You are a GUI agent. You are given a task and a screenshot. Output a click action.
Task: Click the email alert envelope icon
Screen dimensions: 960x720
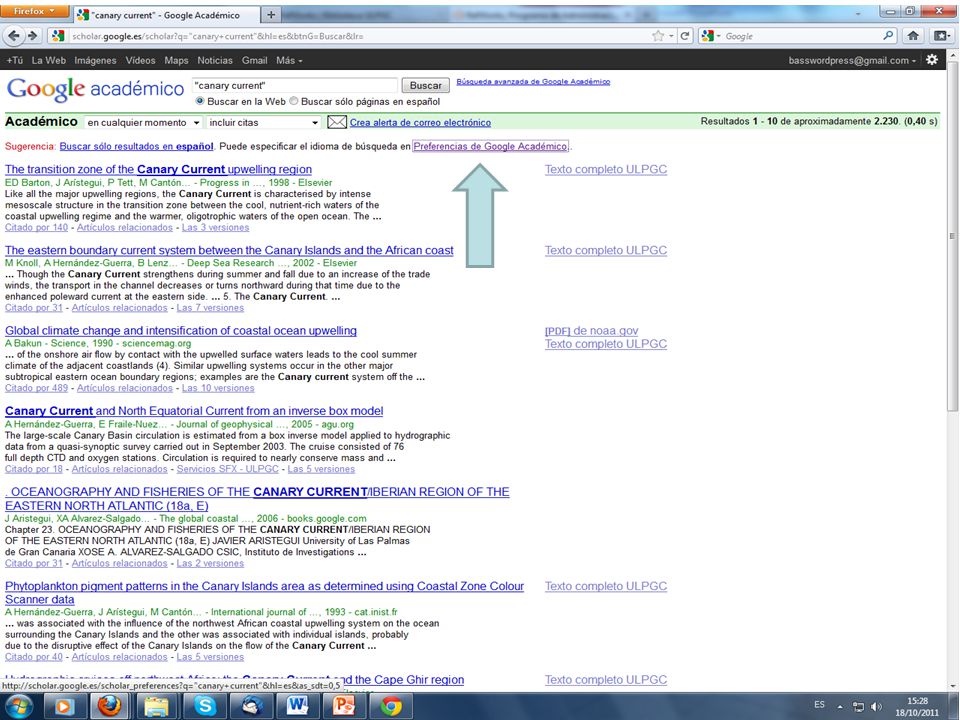pyautogui.click(x=337, y=122)
